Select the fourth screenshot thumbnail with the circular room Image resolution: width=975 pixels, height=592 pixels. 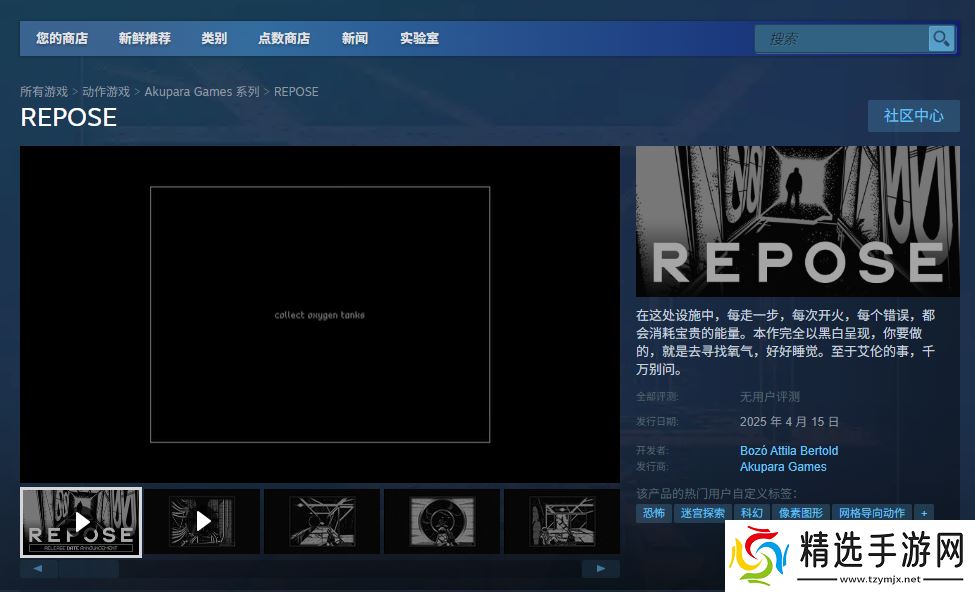(x=442, y=521)
